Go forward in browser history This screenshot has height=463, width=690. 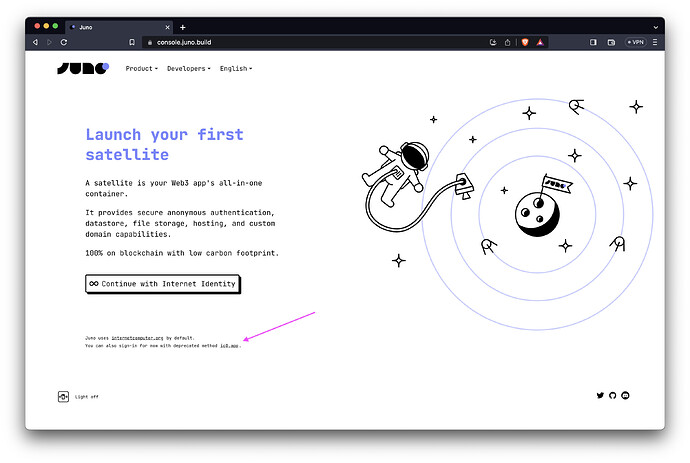pos(49,42)
